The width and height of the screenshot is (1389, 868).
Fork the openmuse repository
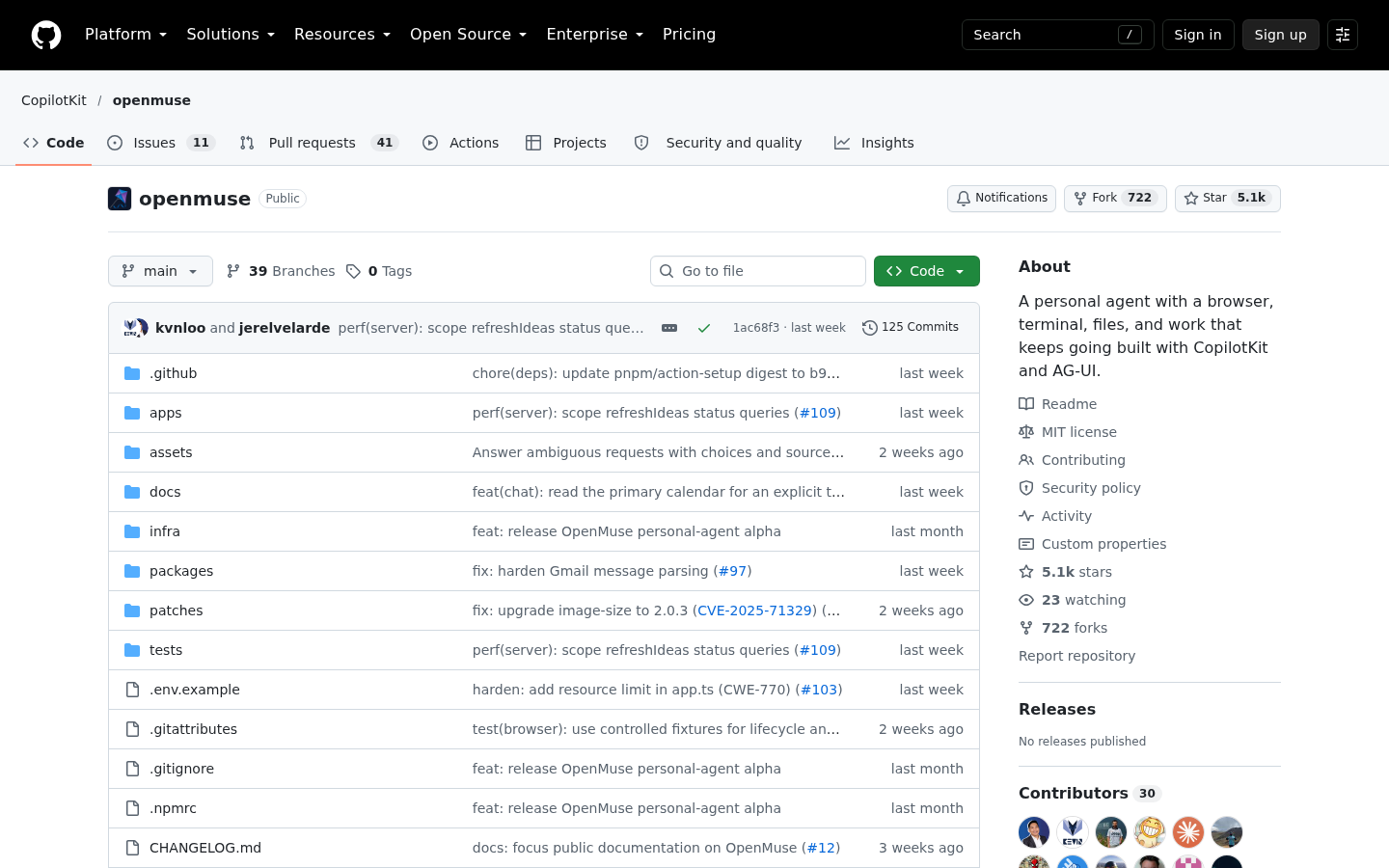pyautogui.click(x=1115, y=199)
